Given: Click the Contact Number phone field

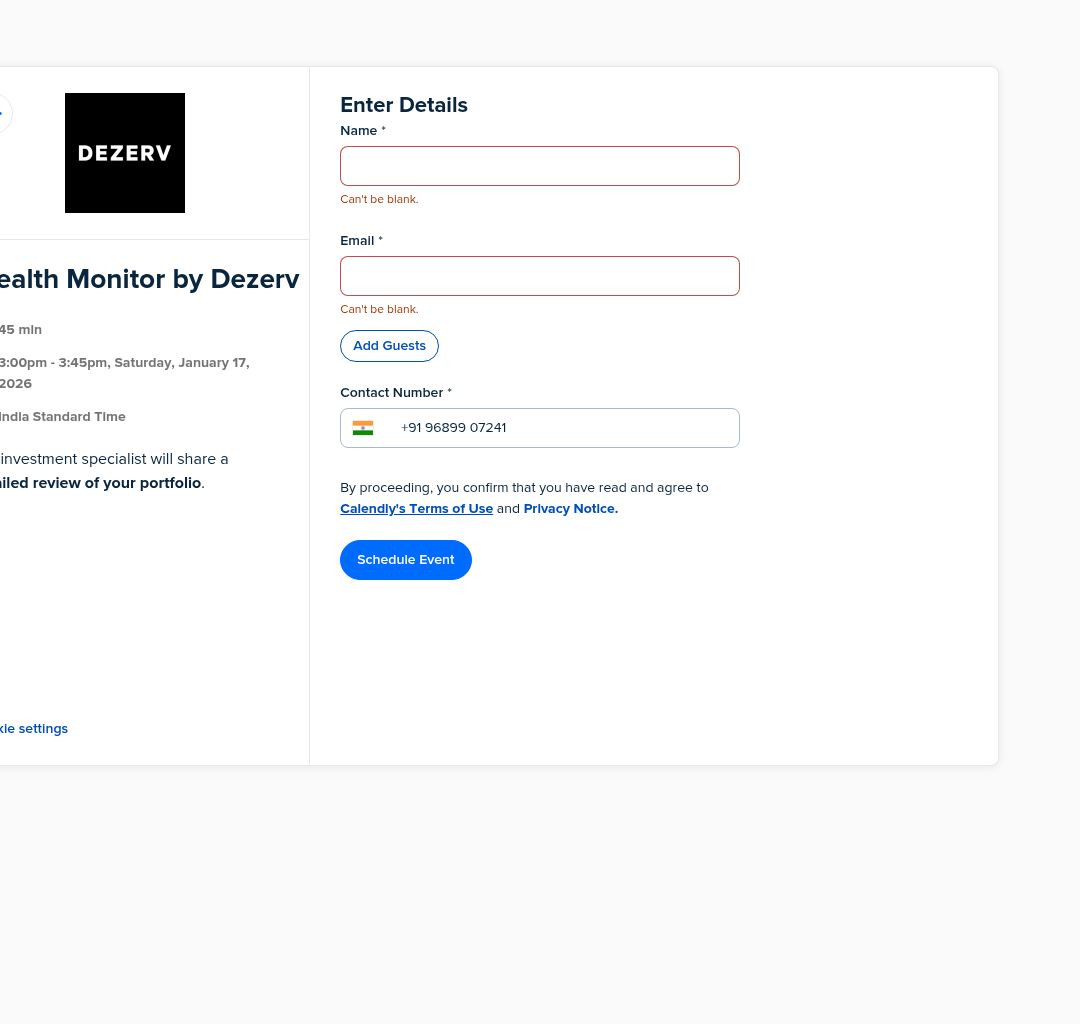Looking at the screenshot, I should (x=565, y=428).
